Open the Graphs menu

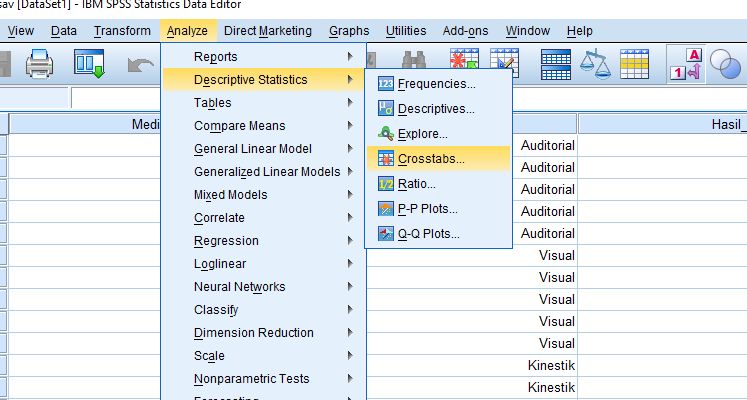point(348,31)
